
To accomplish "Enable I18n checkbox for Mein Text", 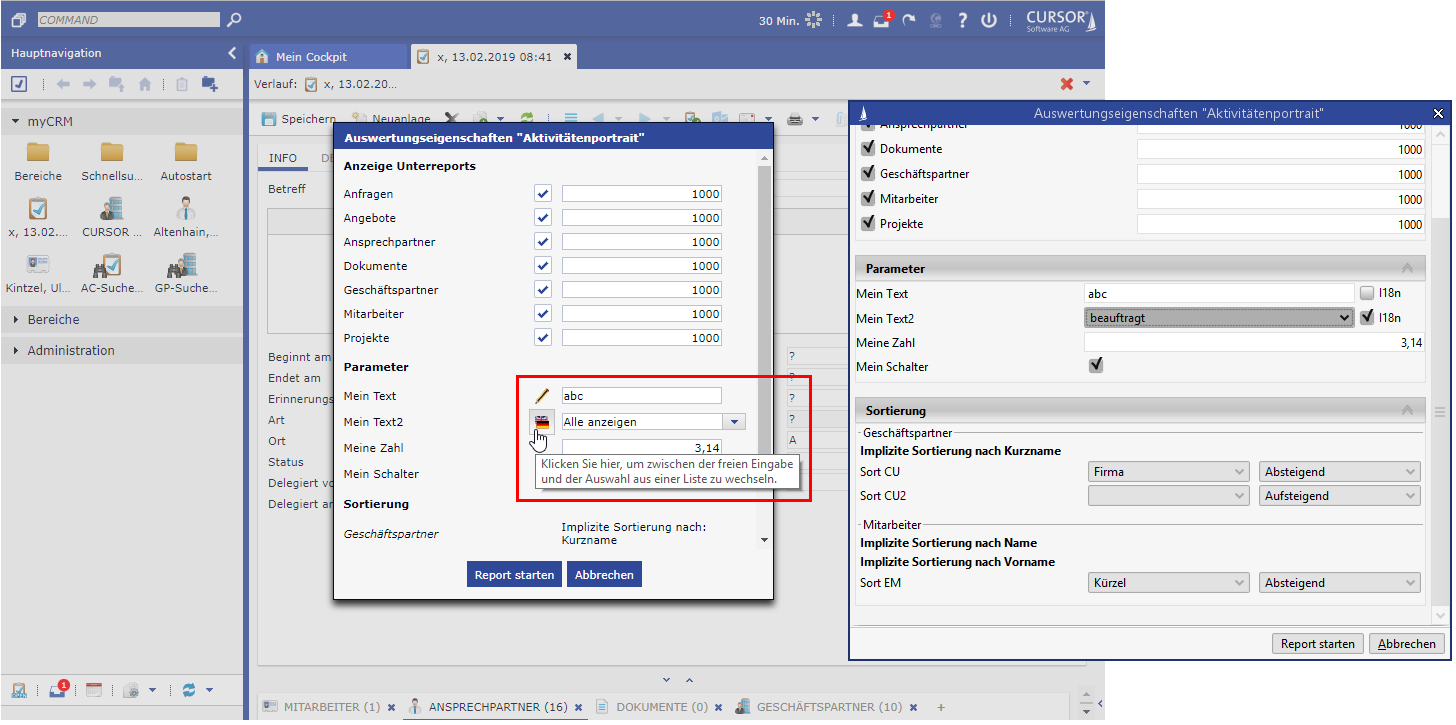I will click(1367, 294).
